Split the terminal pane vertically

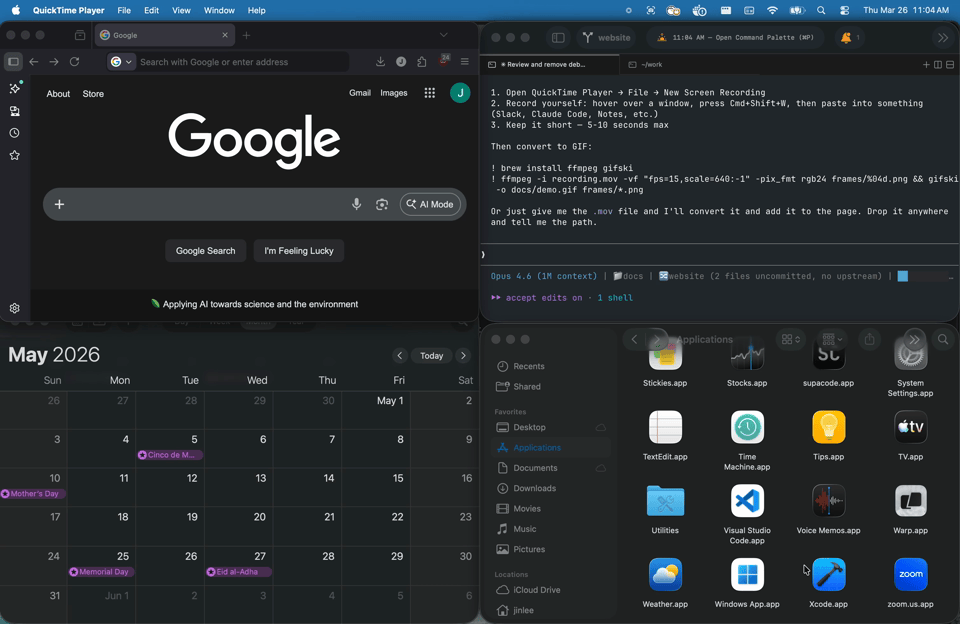938,64
